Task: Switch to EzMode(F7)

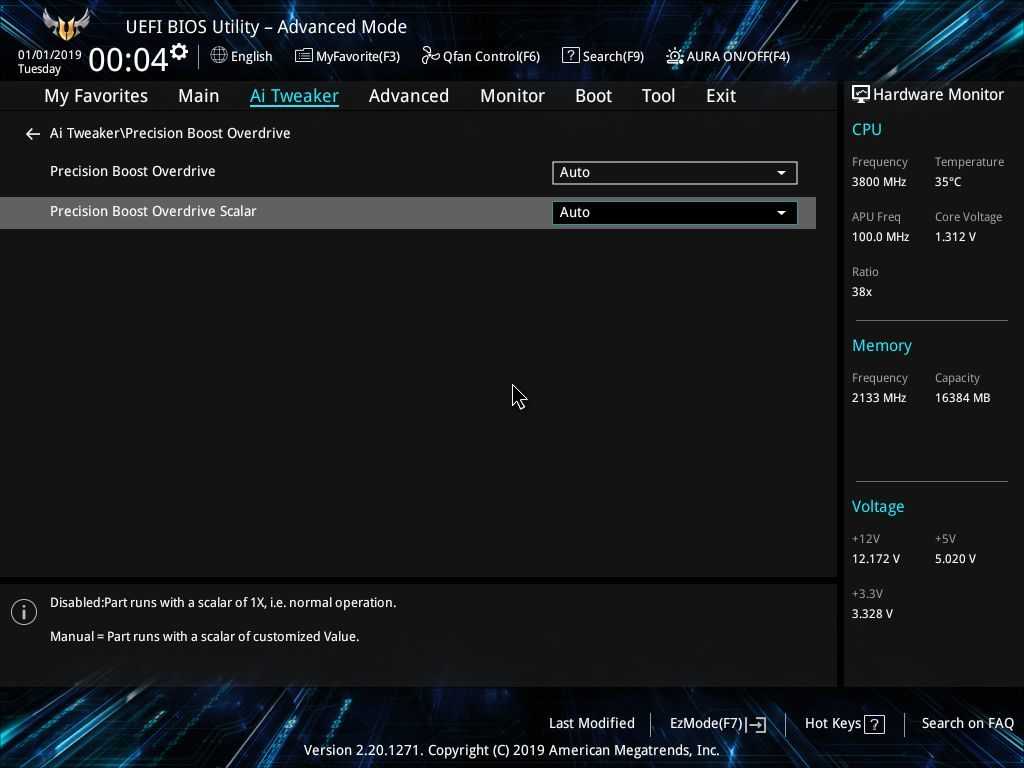Action: click(x=717, y=723)
